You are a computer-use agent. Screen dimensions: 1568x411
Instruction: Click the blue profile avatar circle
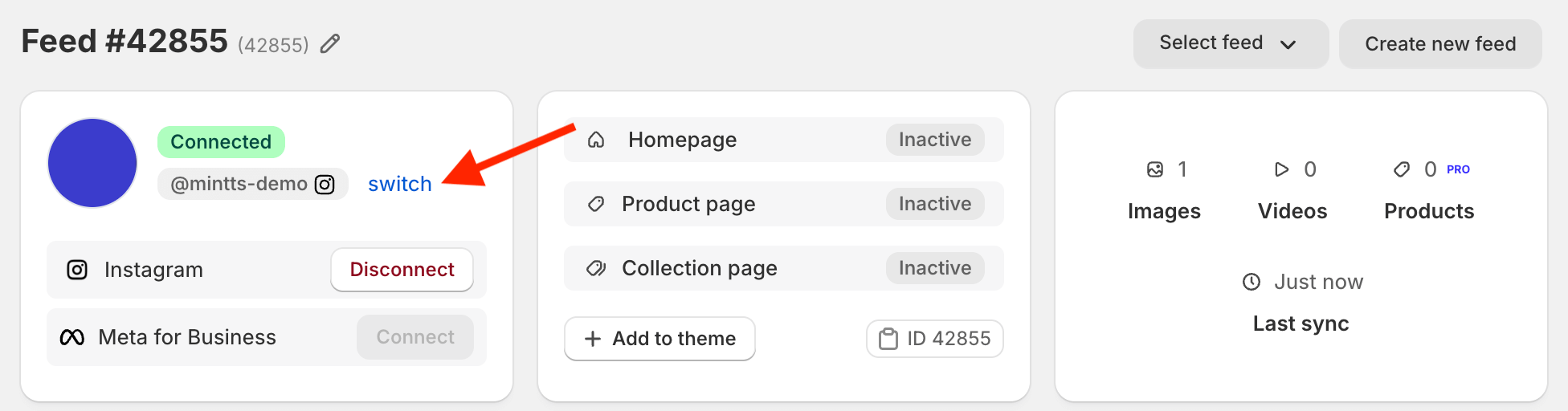(92, 163)
